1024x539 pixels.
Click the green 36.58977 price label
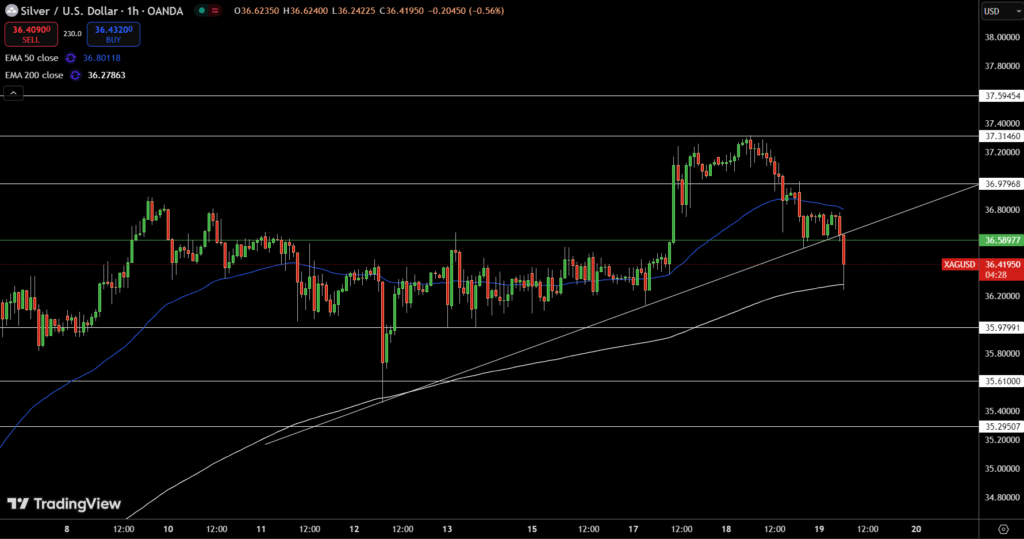pos(1002,240)
